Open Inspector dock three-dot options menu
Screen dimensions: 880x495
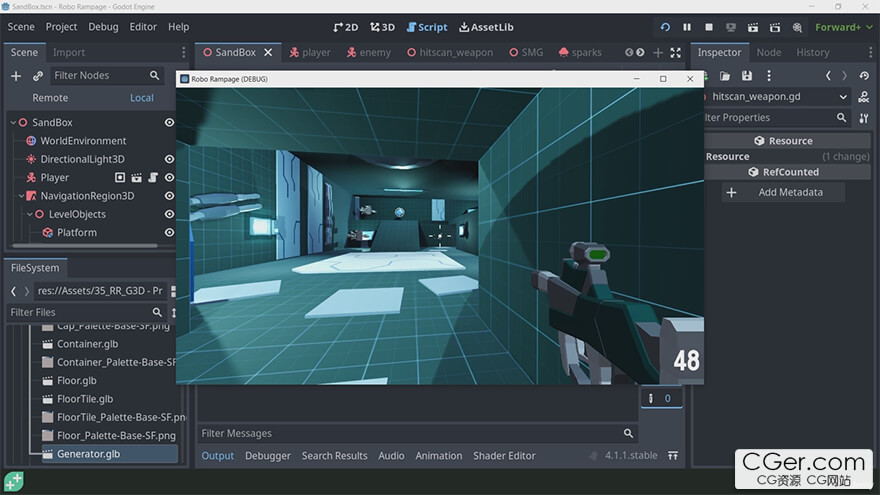870,52
